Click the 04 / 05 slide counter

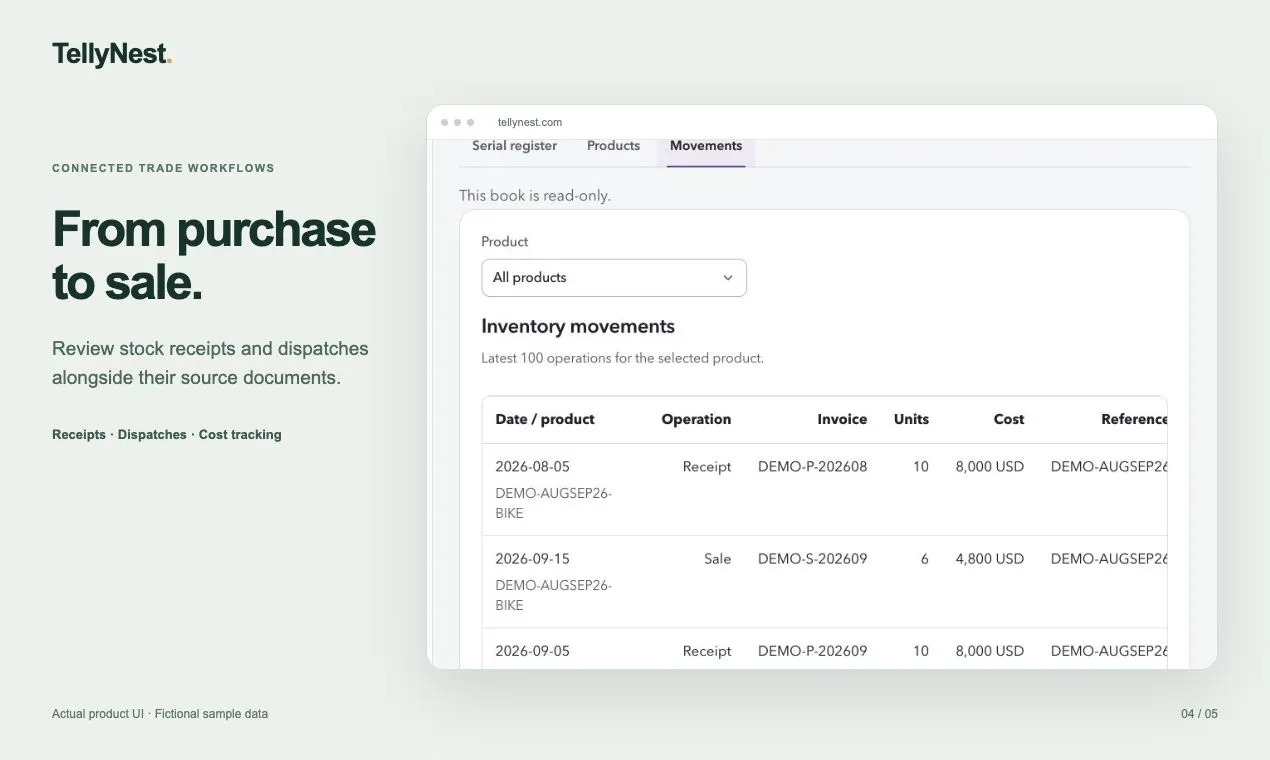coord(1199,714)
